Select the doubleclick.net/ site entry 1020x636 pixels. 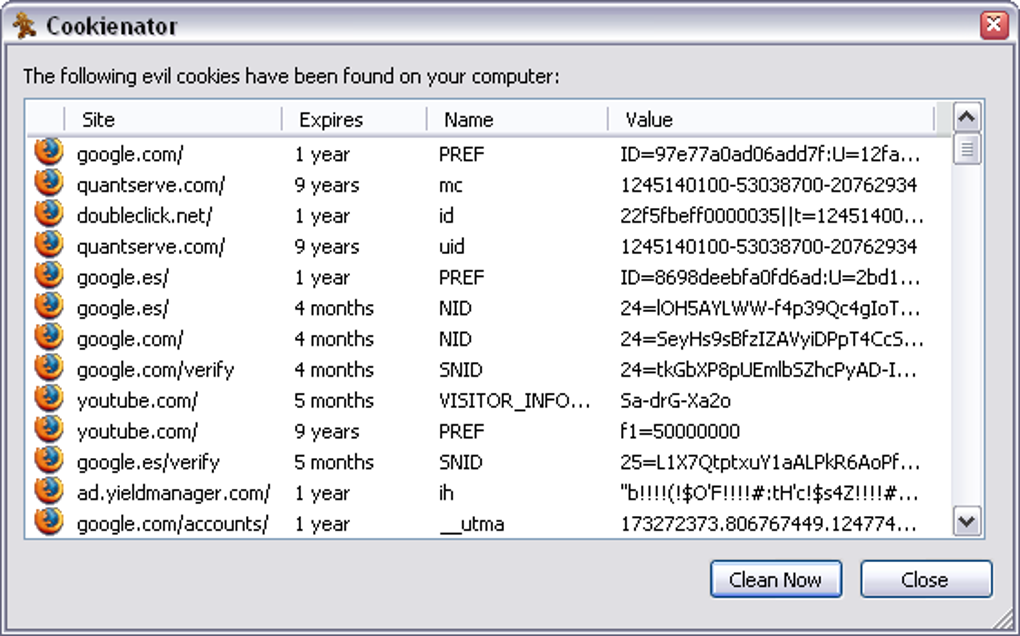point(144,216)
